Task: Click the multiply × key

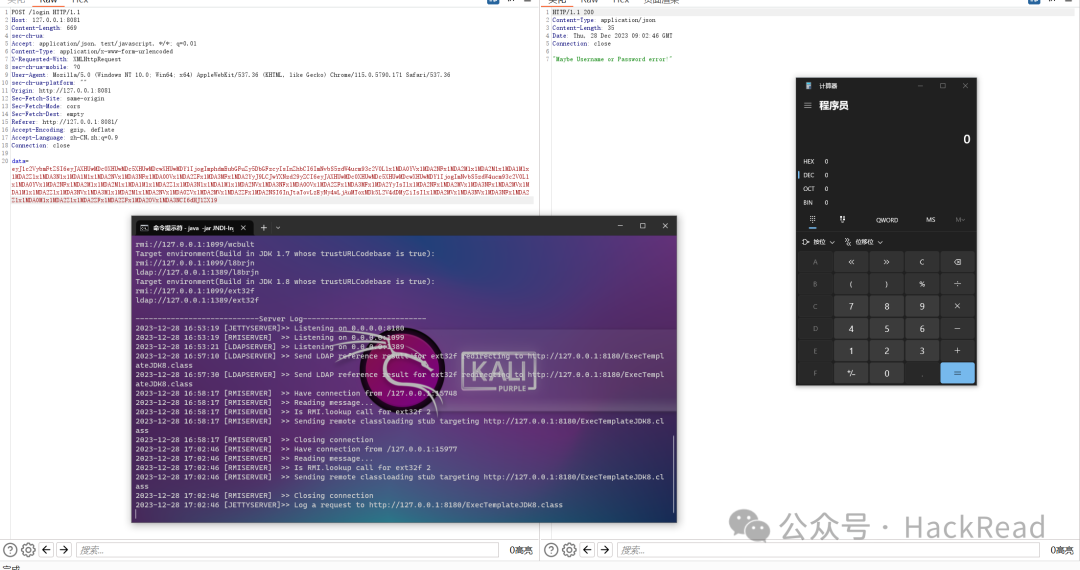Action: pyautogui.click(x=957, y=306)
